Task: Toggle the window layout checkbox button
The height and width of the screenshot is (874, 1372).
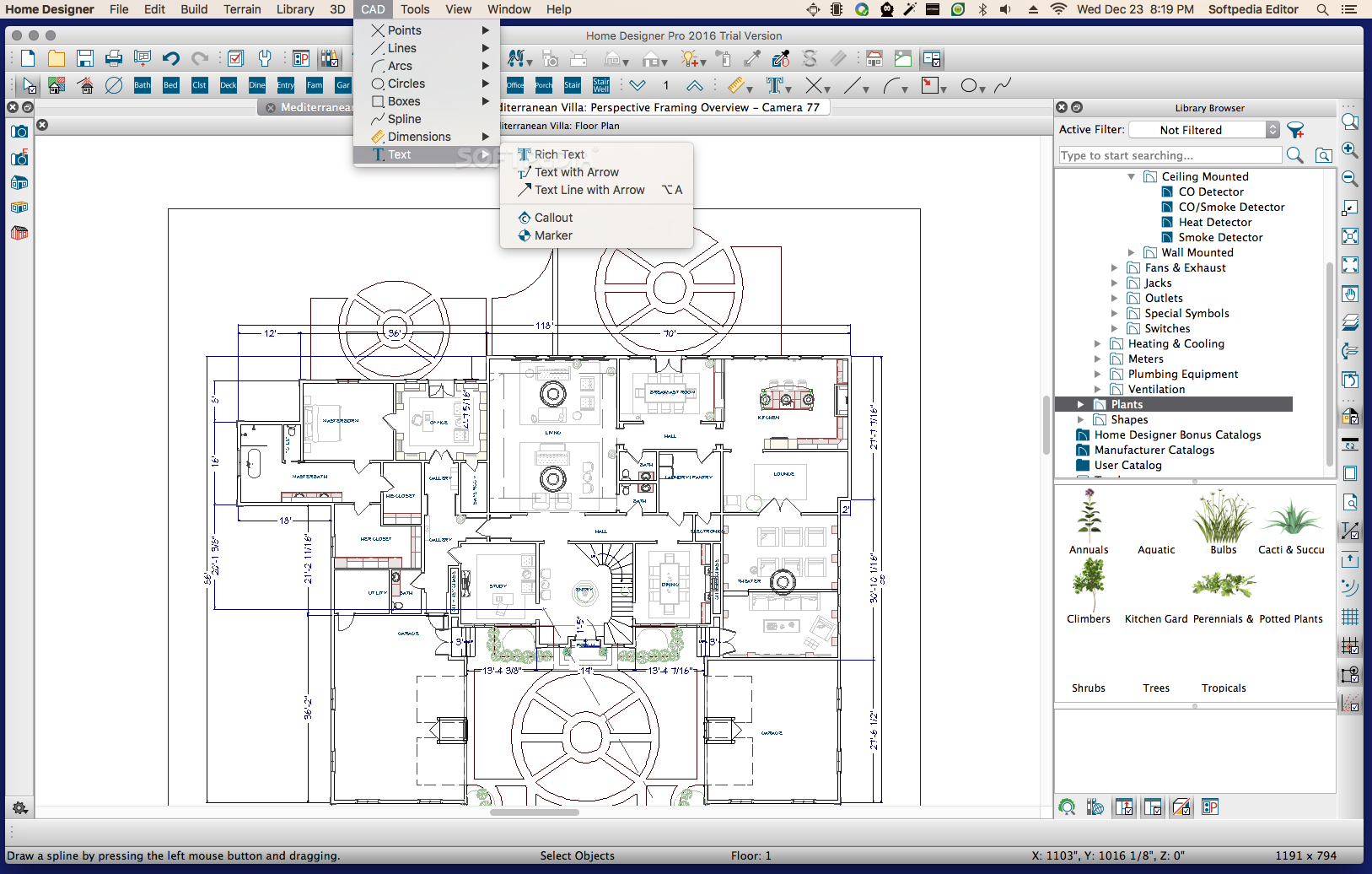Action: pyautogui.click(x=932, y=58)
